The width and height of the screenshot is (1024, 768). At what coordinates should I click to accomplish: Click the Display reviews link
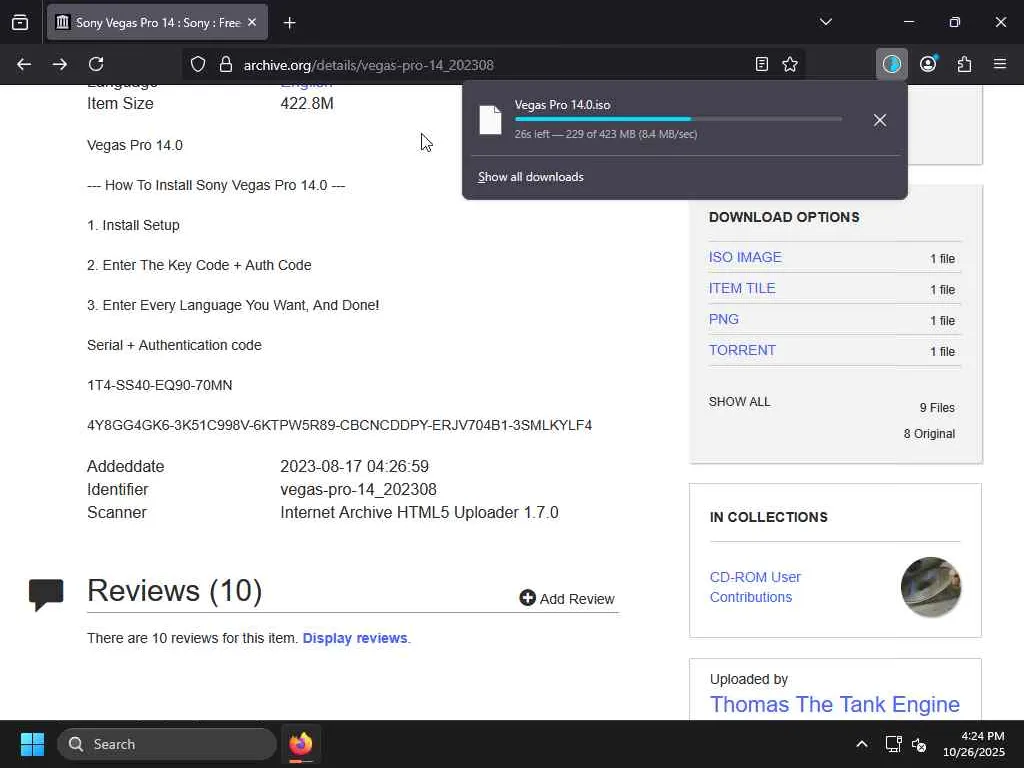(x=355, y=638)
